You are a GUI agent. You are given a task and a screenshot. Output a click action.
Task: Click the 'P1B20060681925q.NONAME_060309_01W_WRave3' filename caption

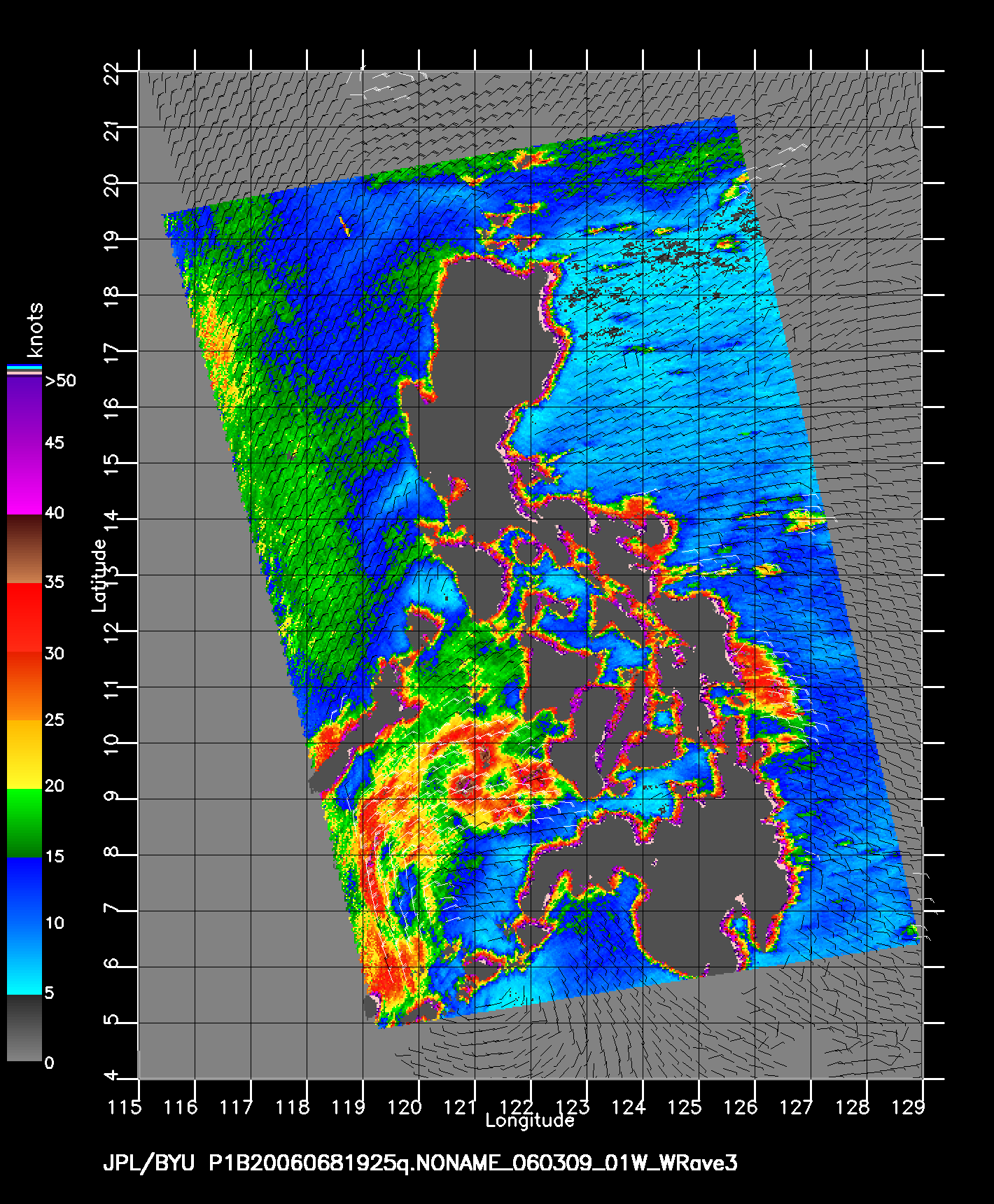tap(473, 1164)
